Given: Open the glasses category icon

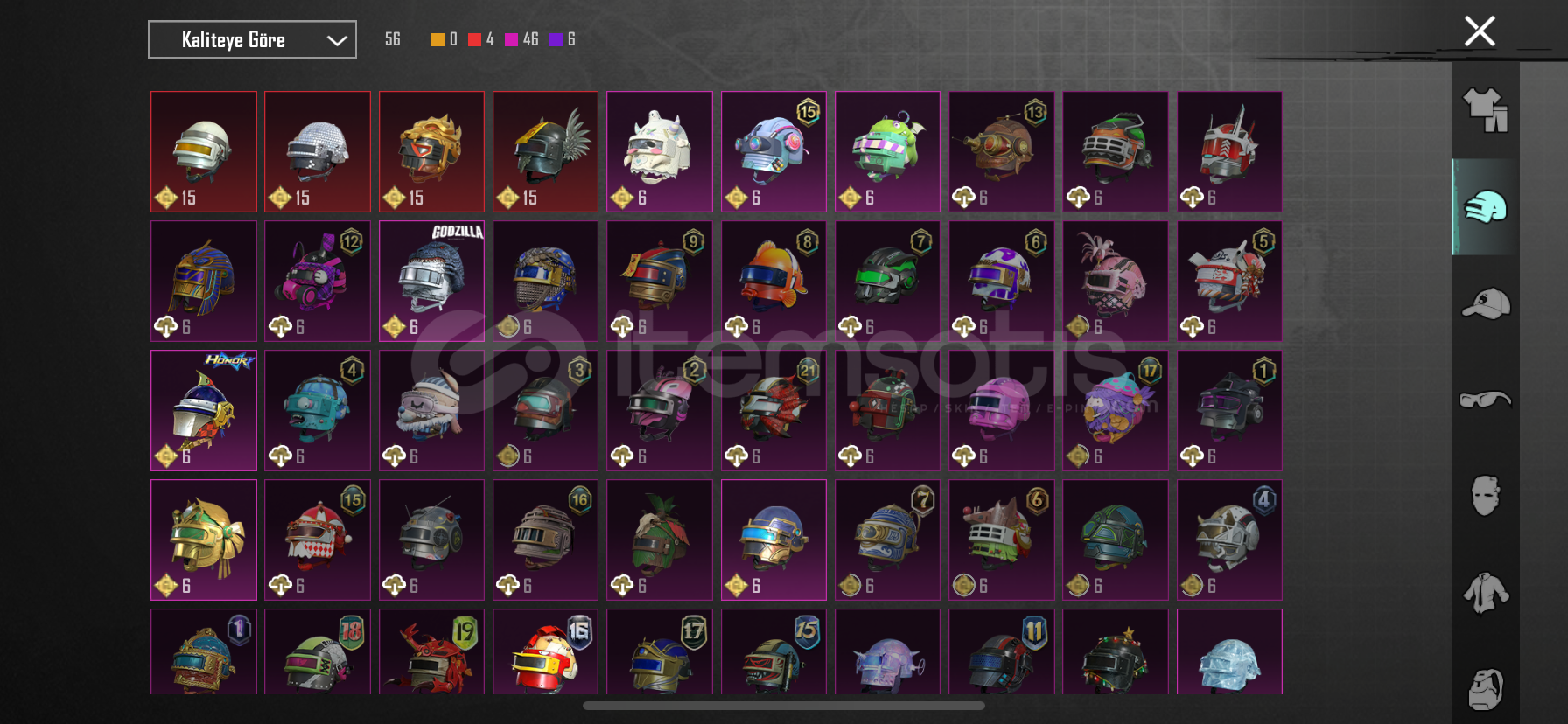Looking at the screenshot, I should pos(1486,400).
